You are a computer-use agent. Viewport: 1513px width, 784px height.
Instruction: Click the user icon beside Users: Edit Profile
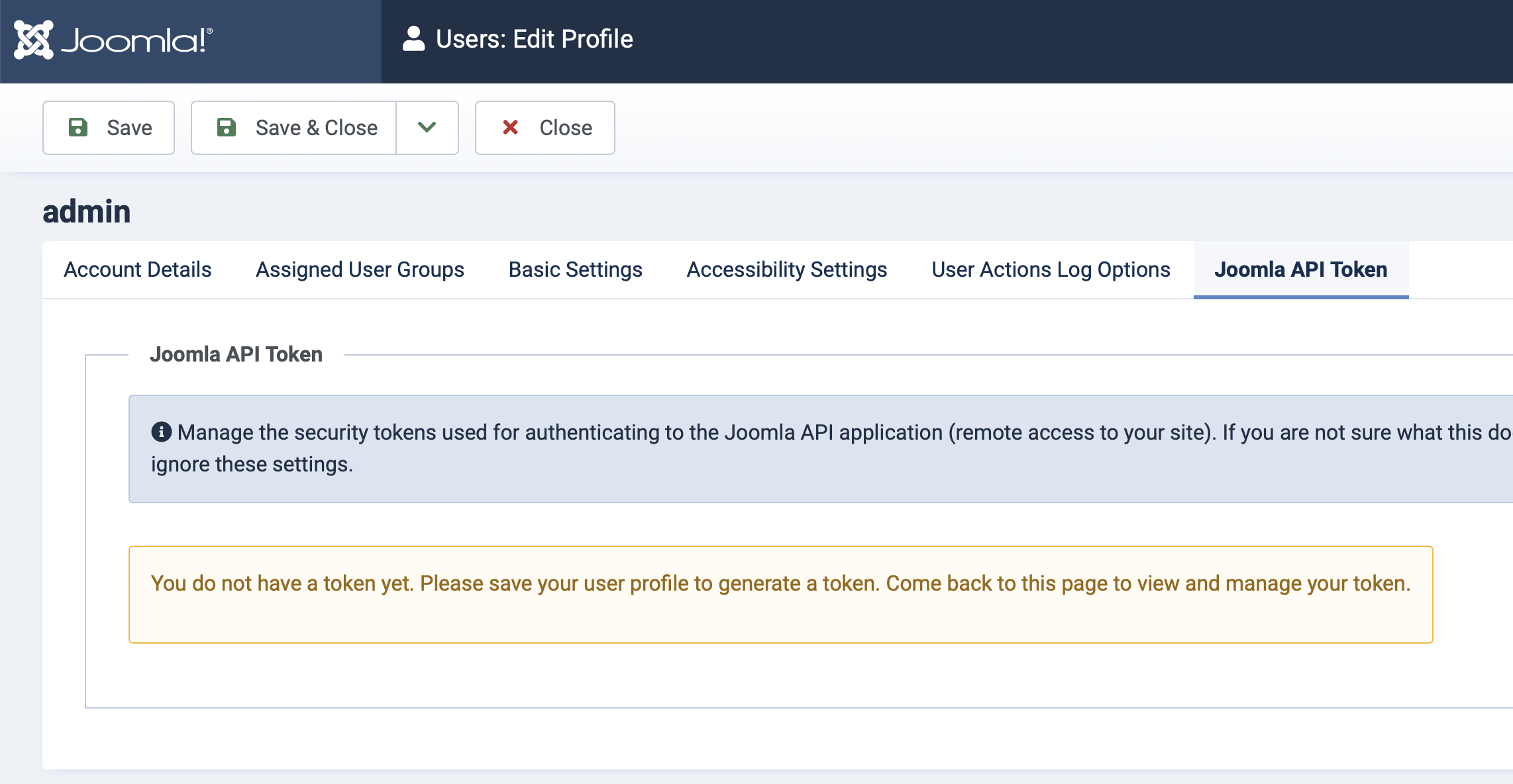click(413, 39)
